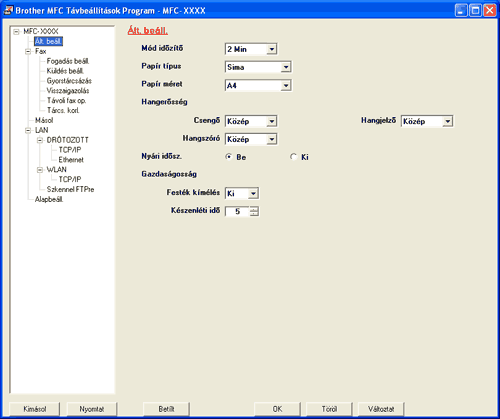Collapse the LAN tree branch
Viewport: 500px width, 419px height.
28,130
